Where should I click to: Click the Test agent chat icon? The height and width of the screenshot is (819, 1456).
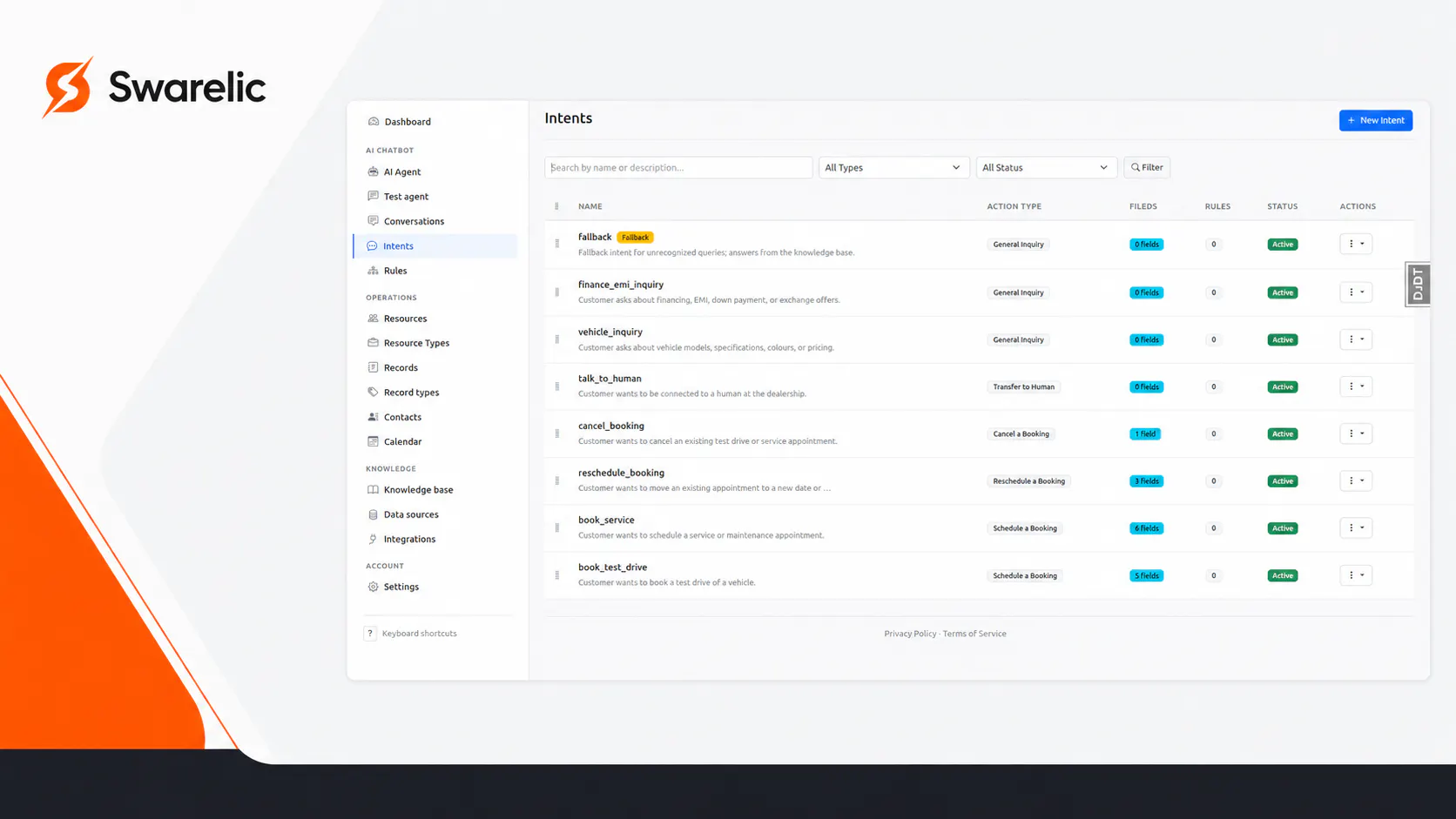(373, 196)
